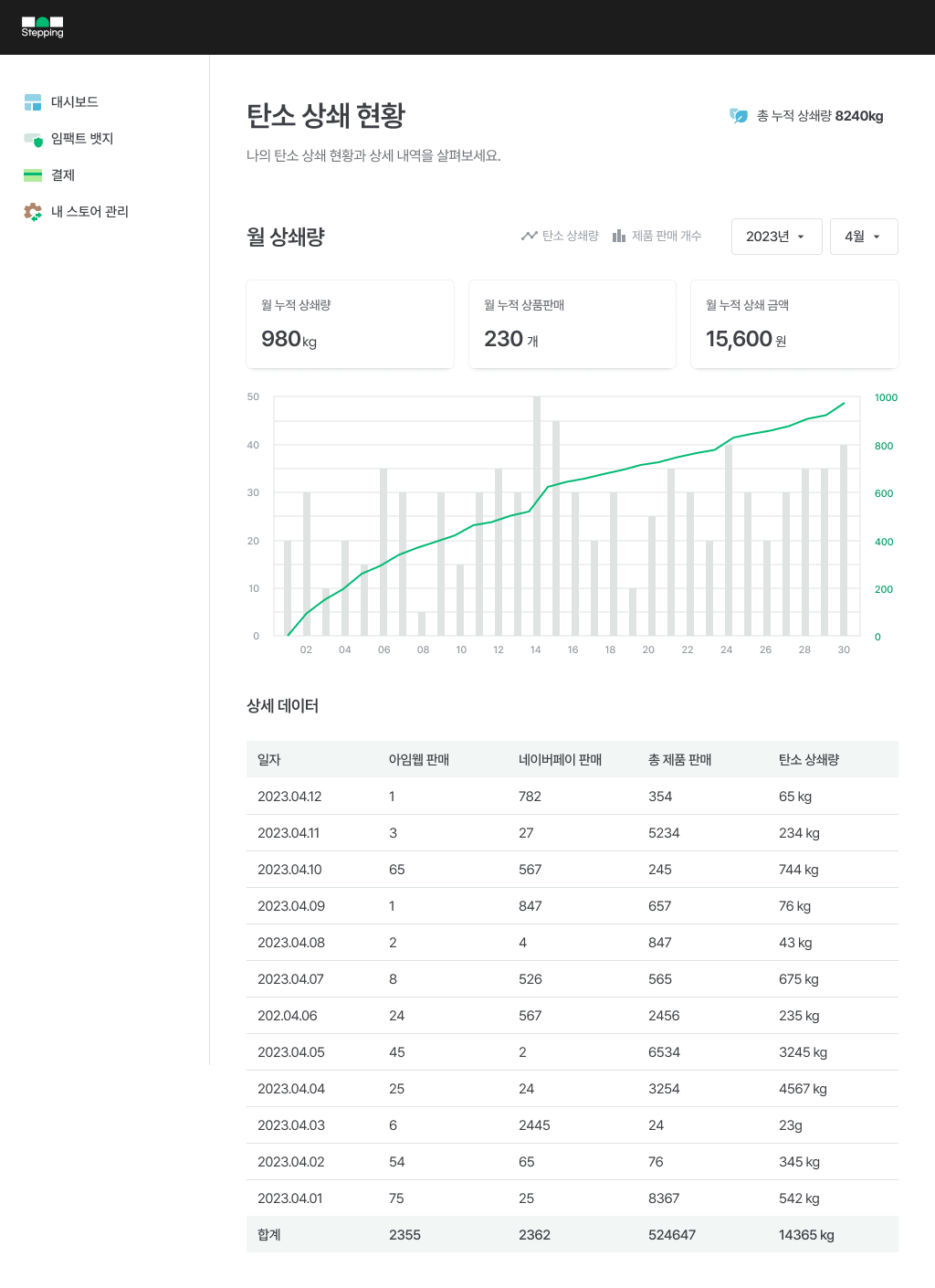Click the bar chart legend icon
This screenshot has width=935, height=1288.
tap(619, 236)
